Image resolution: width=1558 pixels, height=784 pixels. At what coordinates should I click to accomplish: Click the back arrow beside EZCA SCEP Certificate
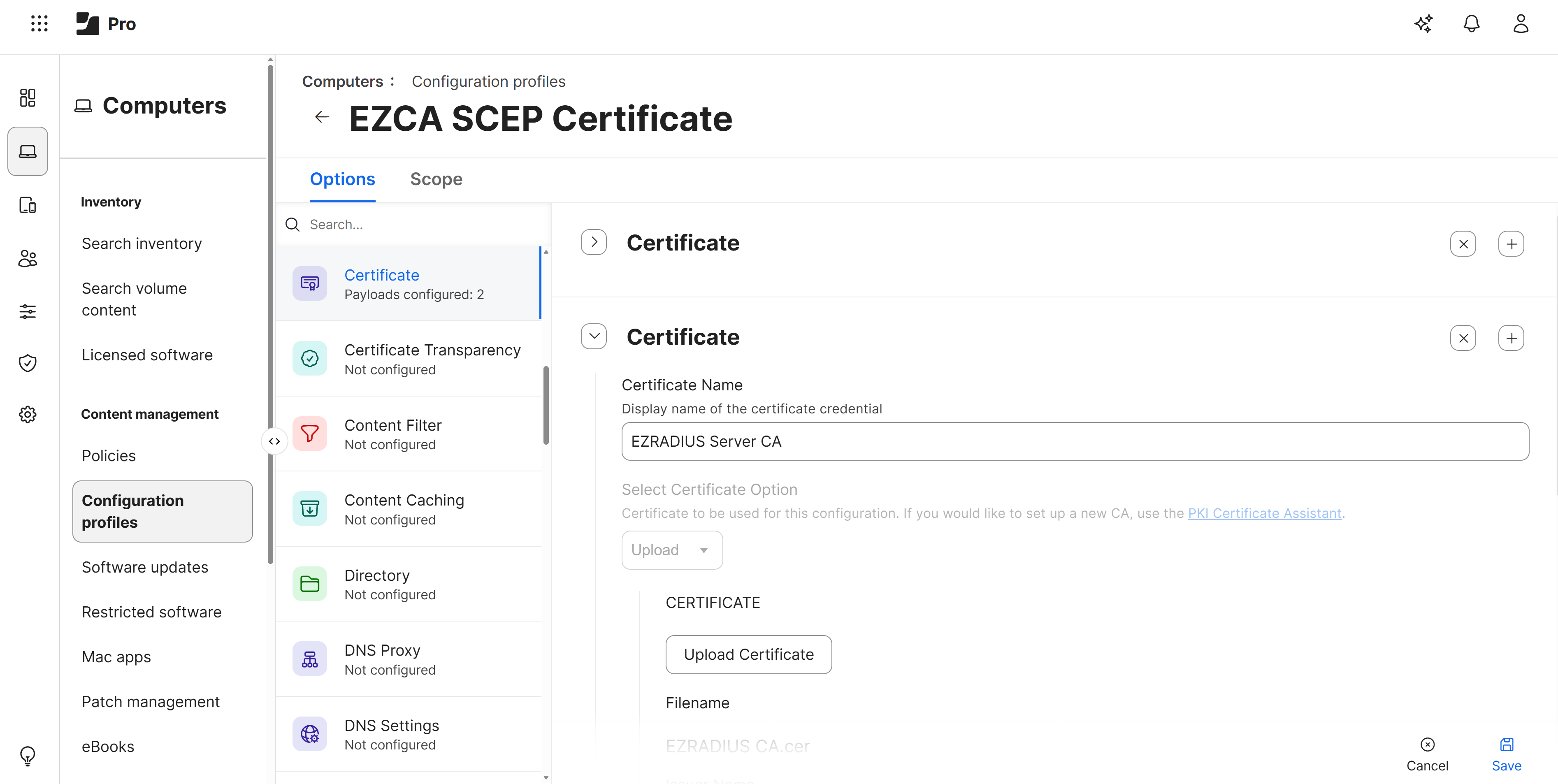[x=321, y=116]
